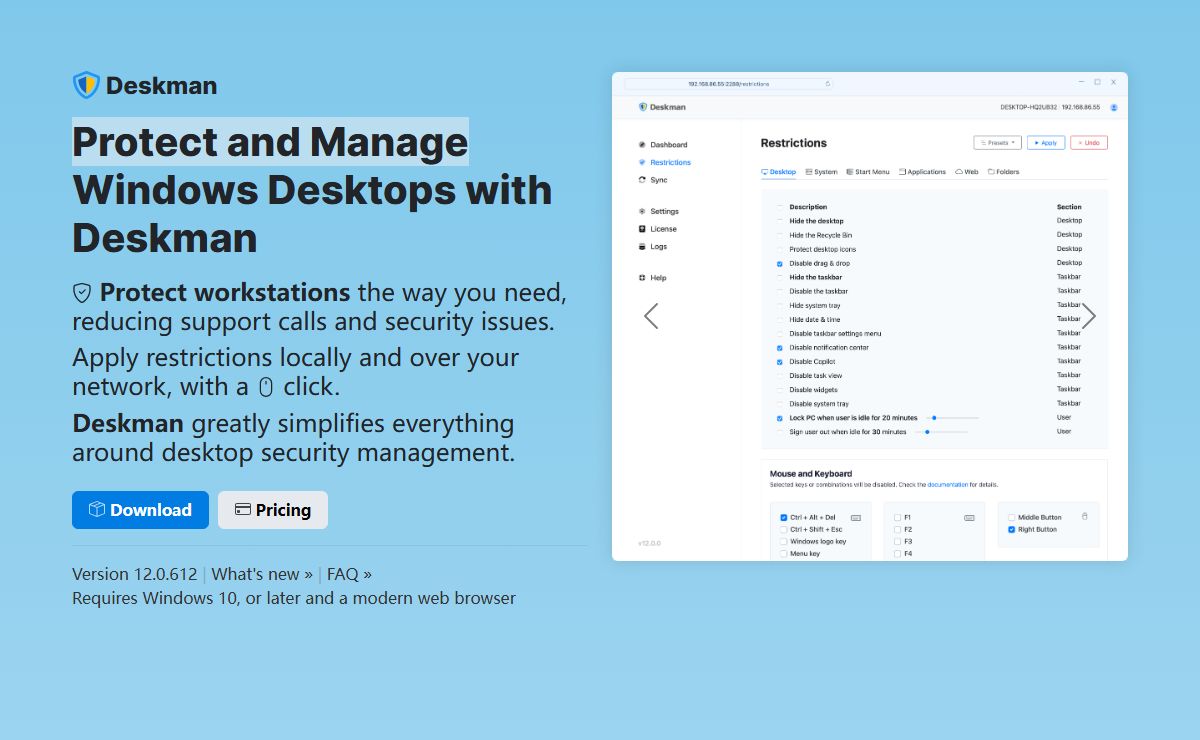Click the Deskman shield logo
Image resolution: width=1200 pixels, height=740 pixels.
point(86,85)
